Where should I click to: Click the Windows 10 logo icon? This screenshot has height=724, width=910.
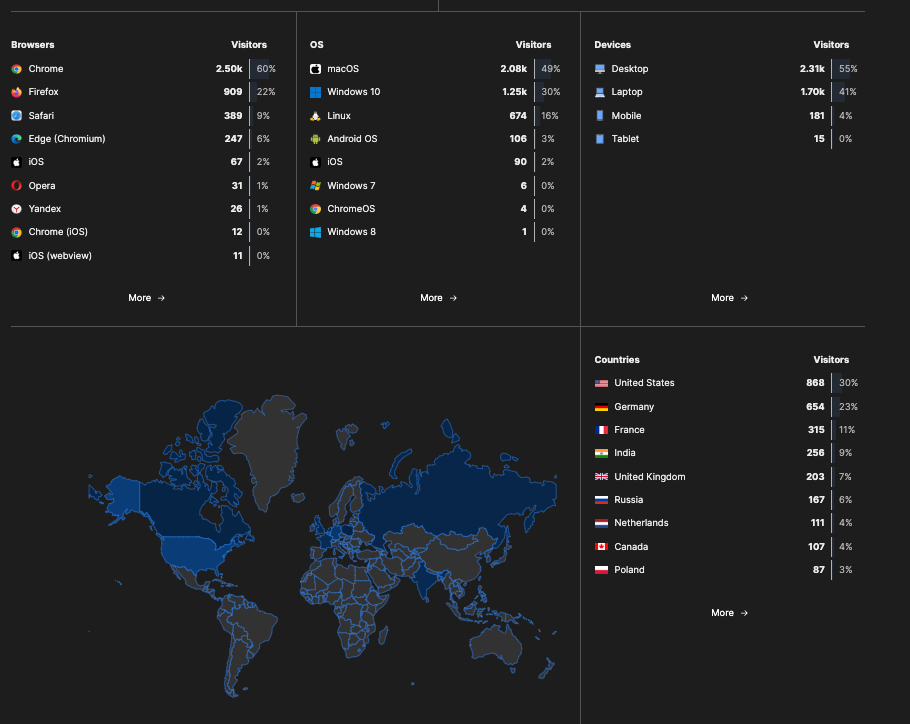coord(315,92)
